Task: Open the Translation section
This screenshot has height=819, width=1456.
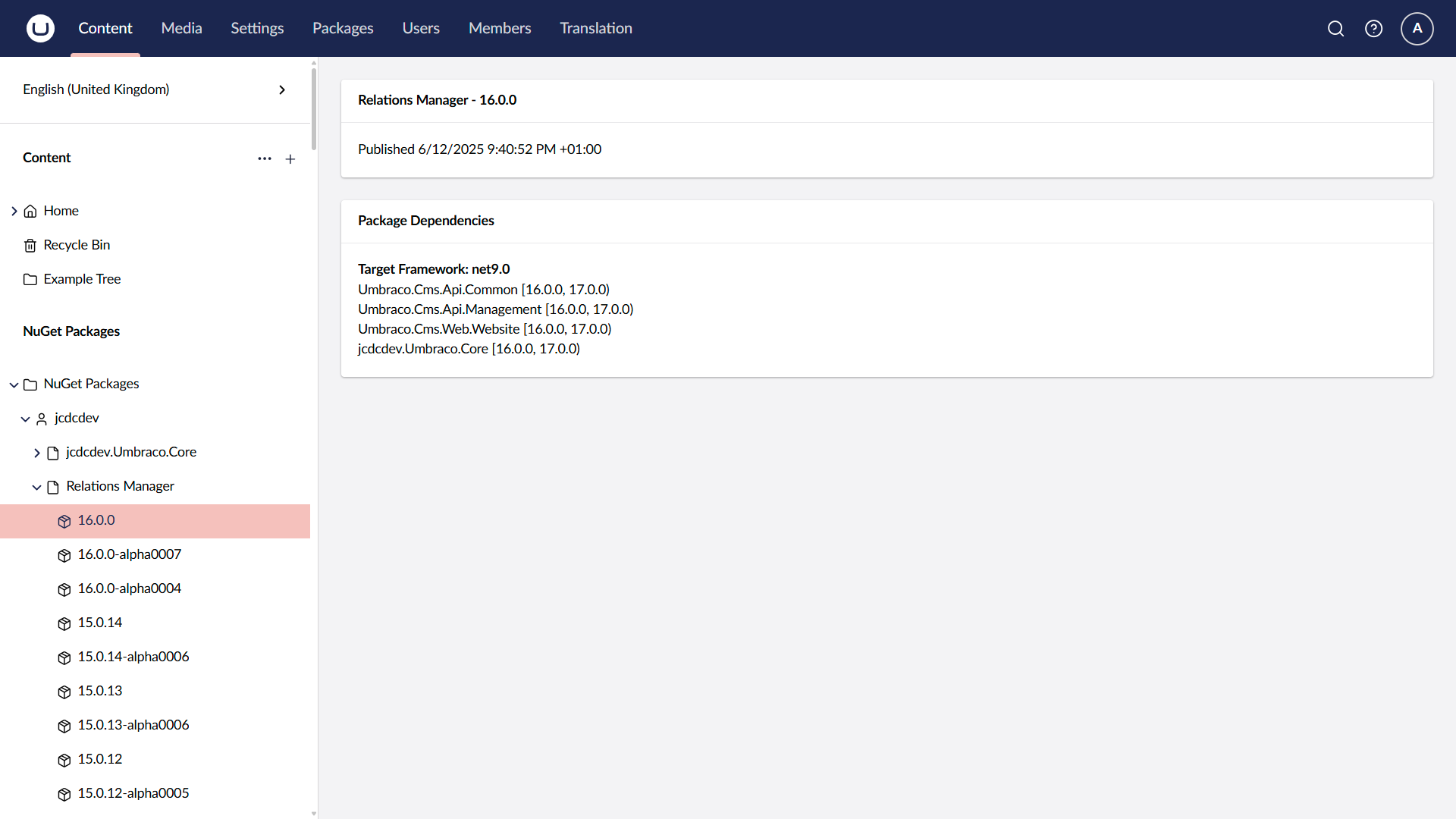Action: [x=596, y=28]
